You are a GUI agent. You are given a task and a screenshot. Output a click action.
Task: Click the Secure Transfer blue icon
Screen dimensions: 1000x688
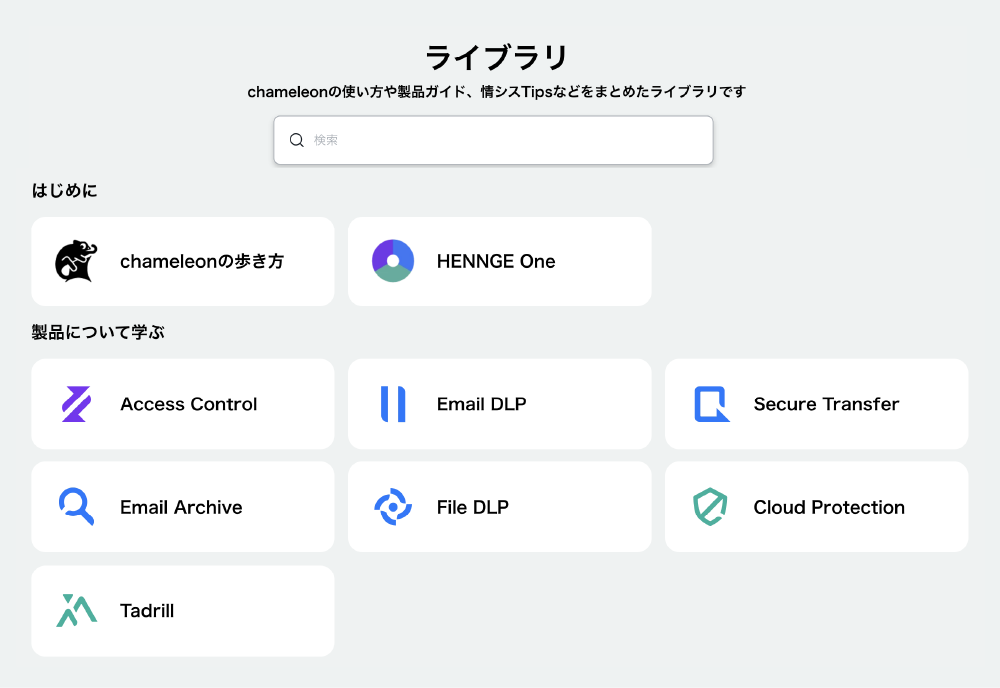tap(711, 404)
